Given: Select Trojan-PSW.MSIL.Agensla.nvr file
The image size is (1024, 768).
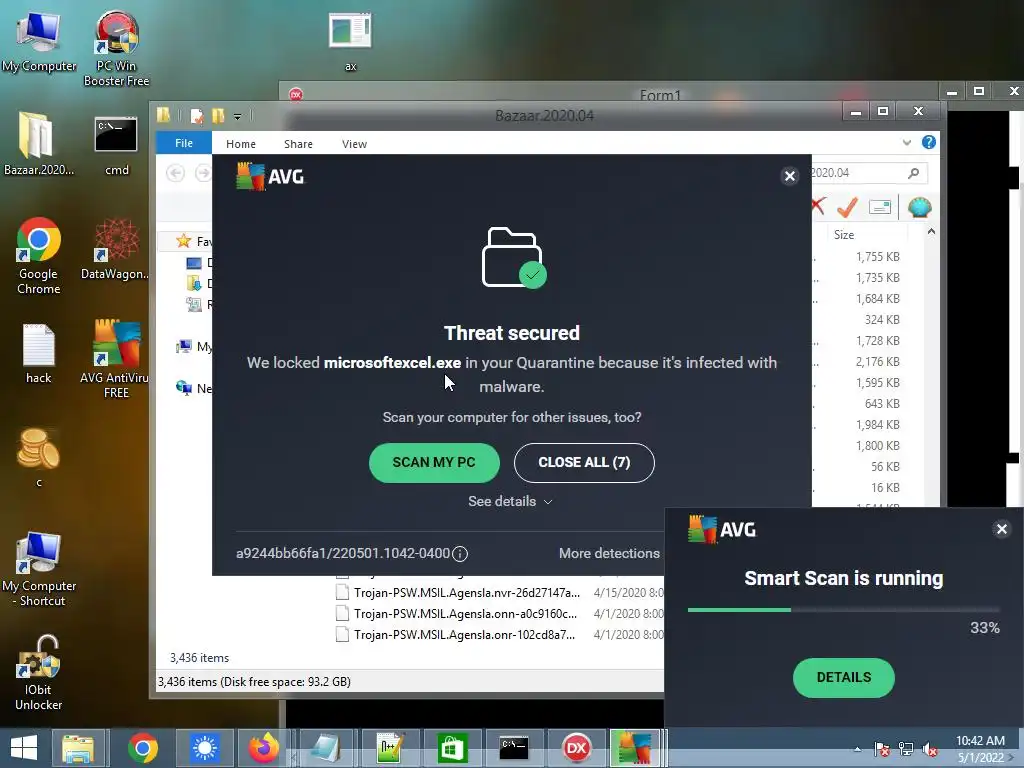Looking at the screenshot, I should pos(466,593).
